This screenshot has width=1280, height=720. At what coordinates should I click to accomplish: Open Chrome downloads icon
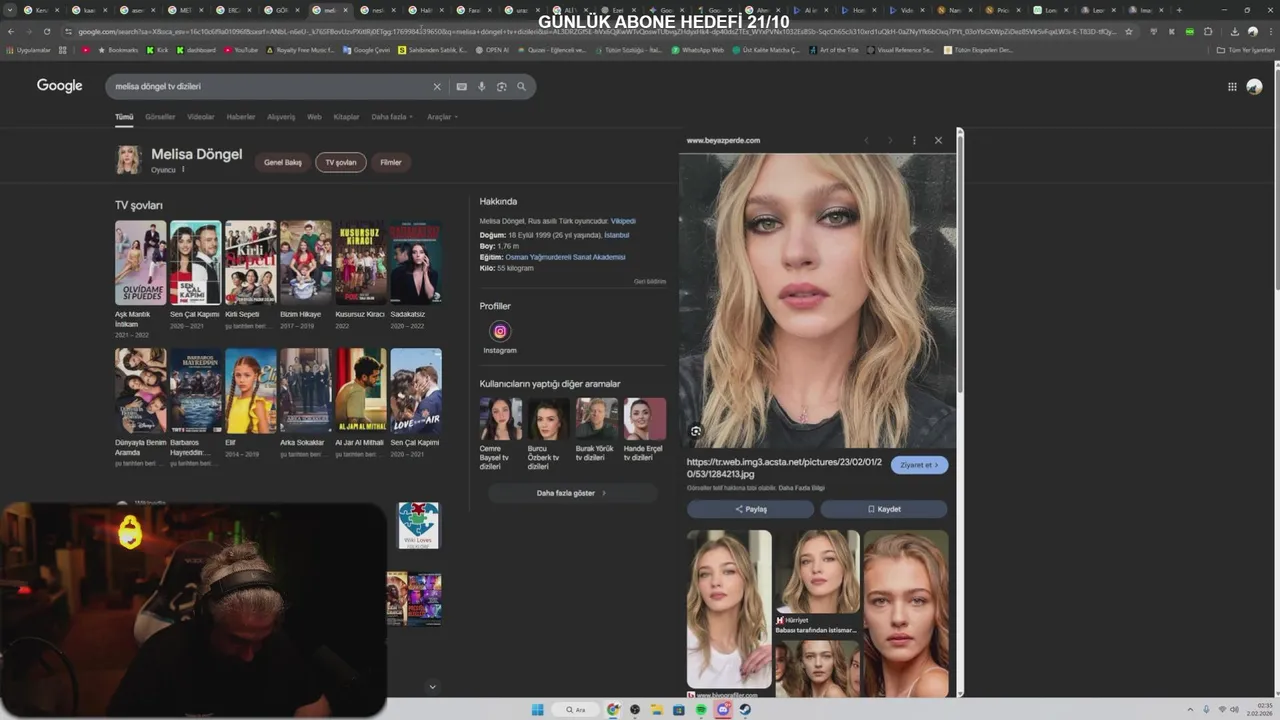(1234, 31)
